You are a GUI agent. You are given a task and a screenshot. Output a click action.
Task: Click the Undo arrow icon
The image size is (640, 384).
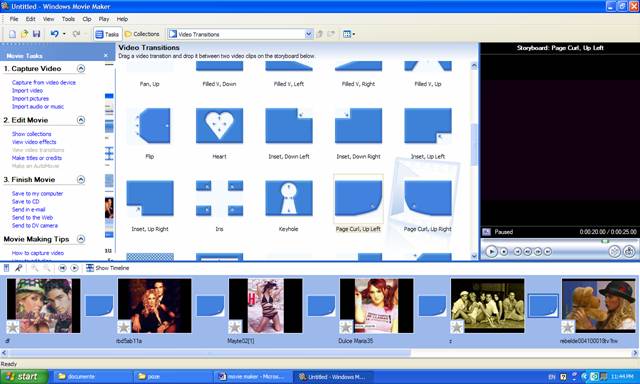click(54, 34)
